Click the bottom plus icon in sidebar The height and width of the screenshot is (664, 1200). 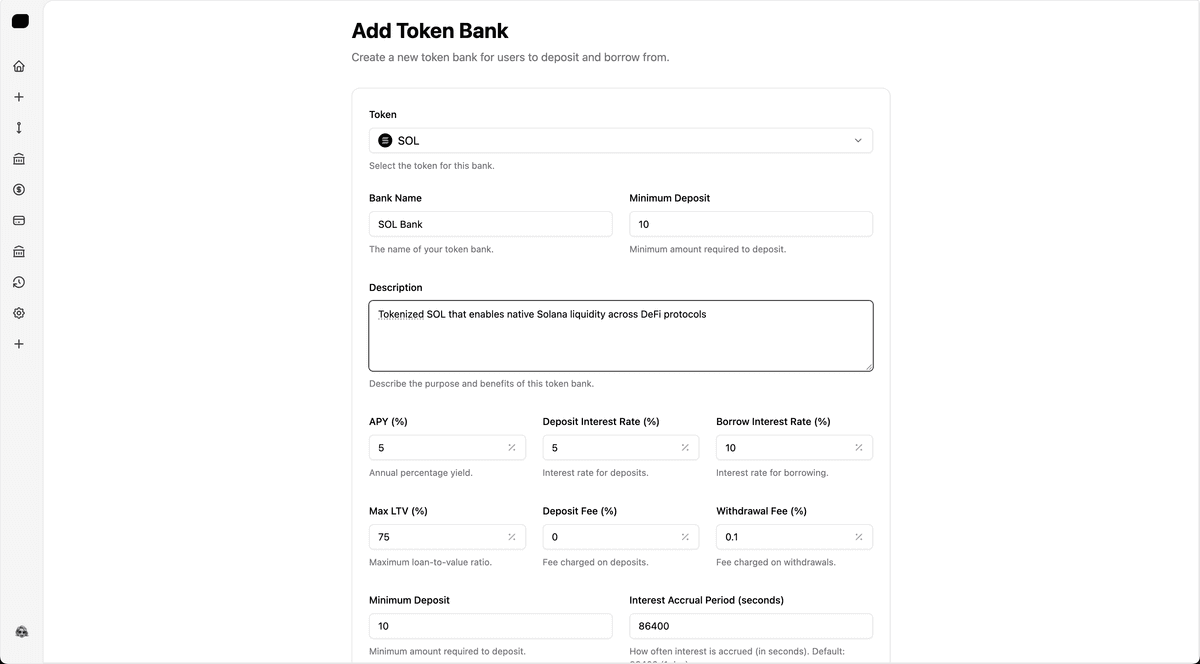19,343
